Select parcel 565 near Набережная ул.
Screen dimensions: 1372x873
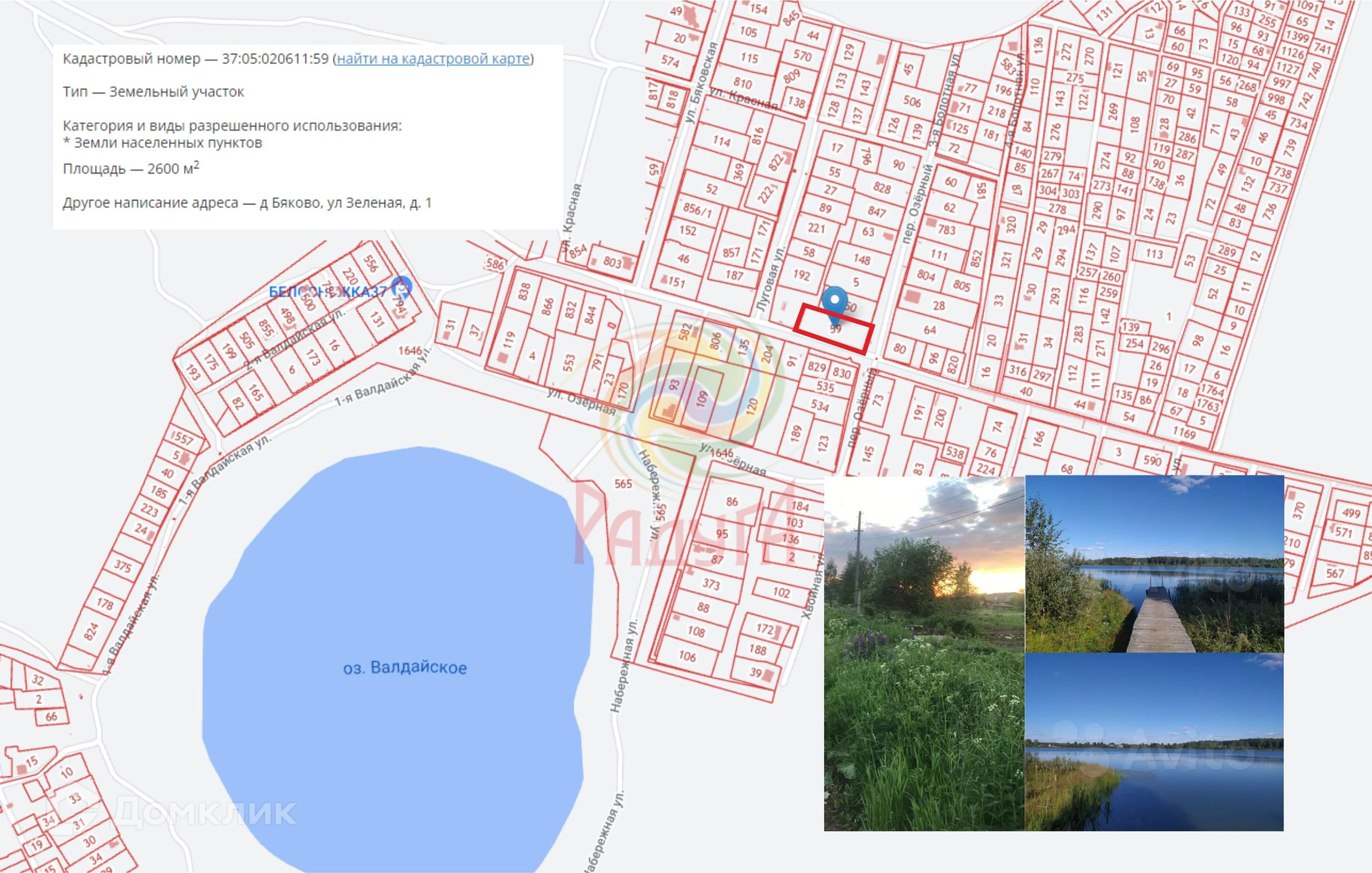623,484
